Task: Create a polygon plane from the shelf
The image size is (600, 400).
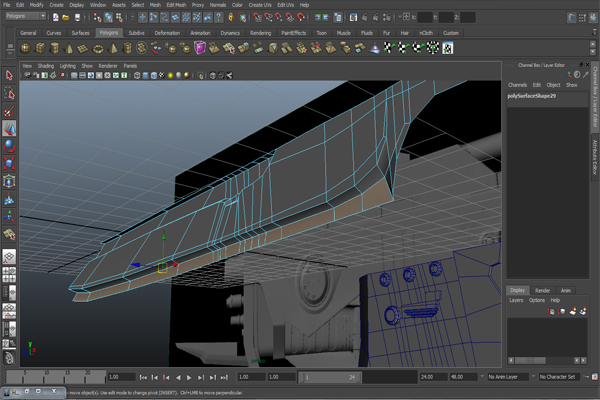Action: click(83, 48)
